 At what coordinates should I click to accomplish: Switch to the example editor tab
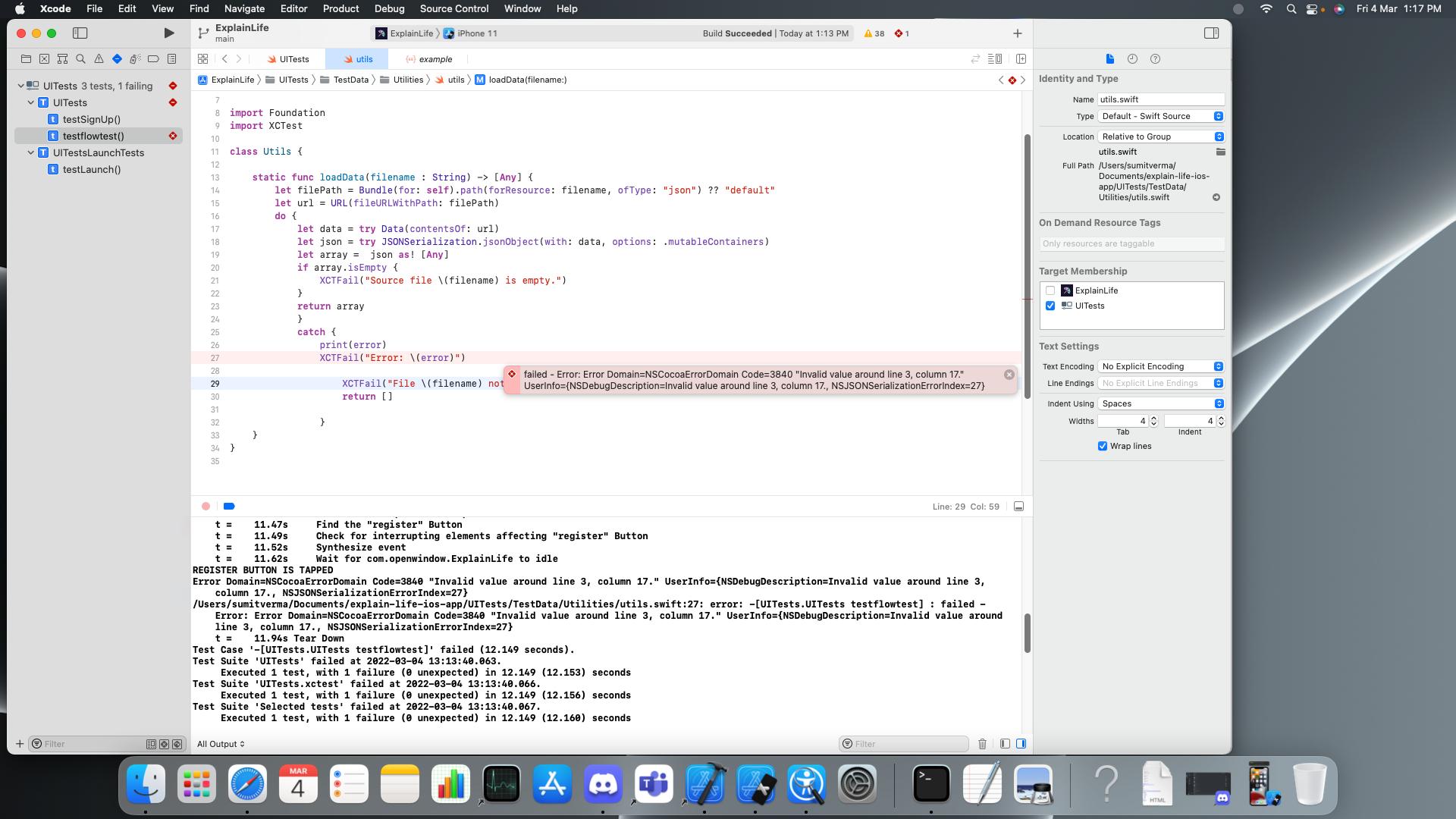tap(428, 58)
